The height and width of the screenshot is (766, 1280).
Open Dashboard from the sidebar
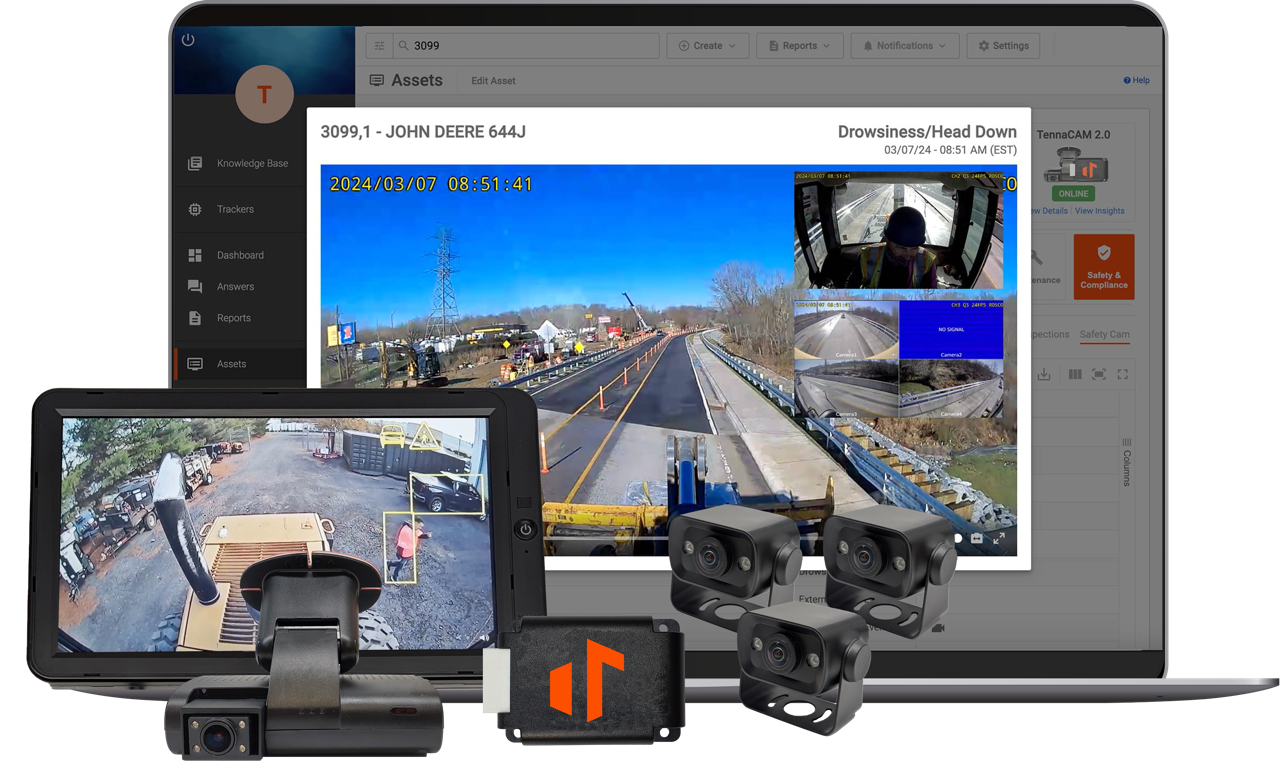tap(240, 255)
